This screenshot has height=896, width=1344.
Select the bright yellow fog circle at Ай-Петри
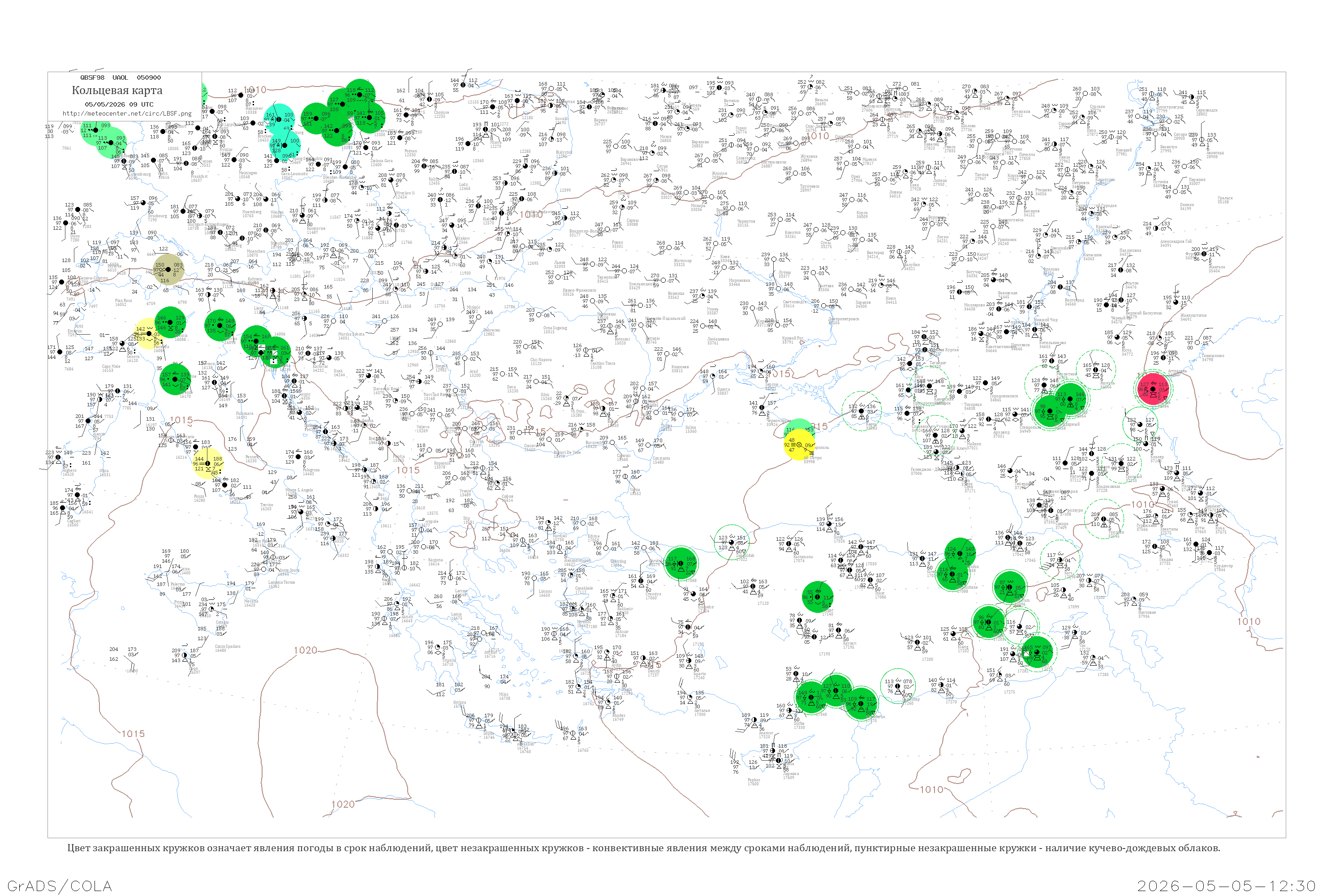799,444
